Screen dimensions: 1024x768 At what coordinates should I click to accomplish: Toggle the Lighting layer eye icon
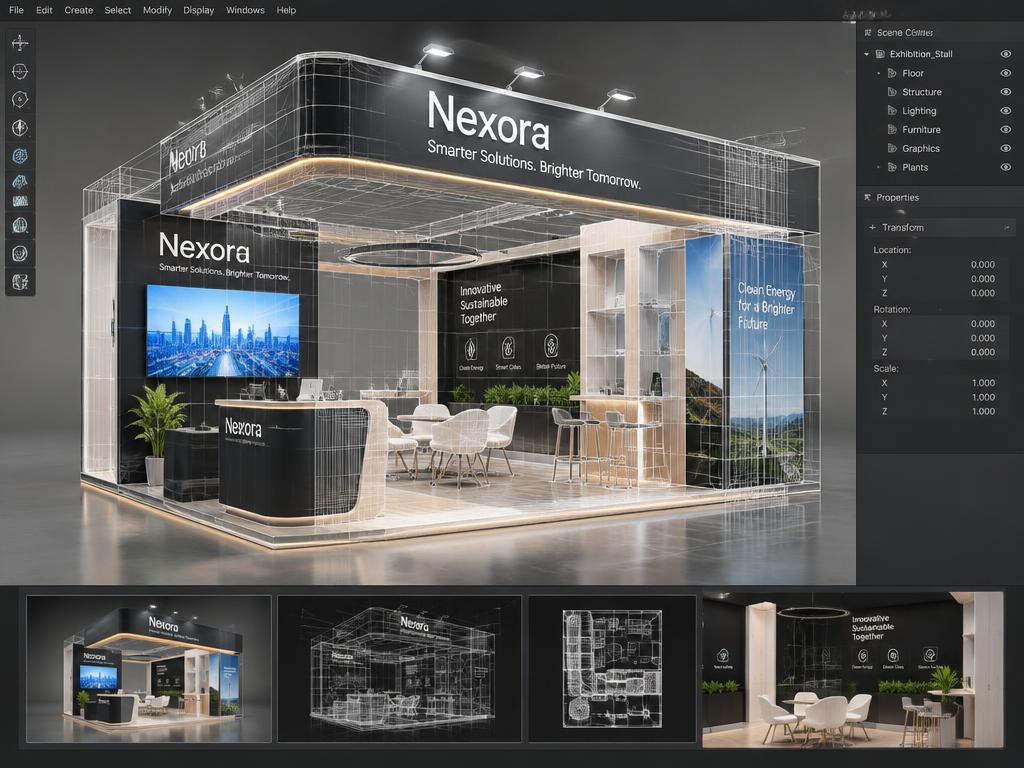point(1006,111)
